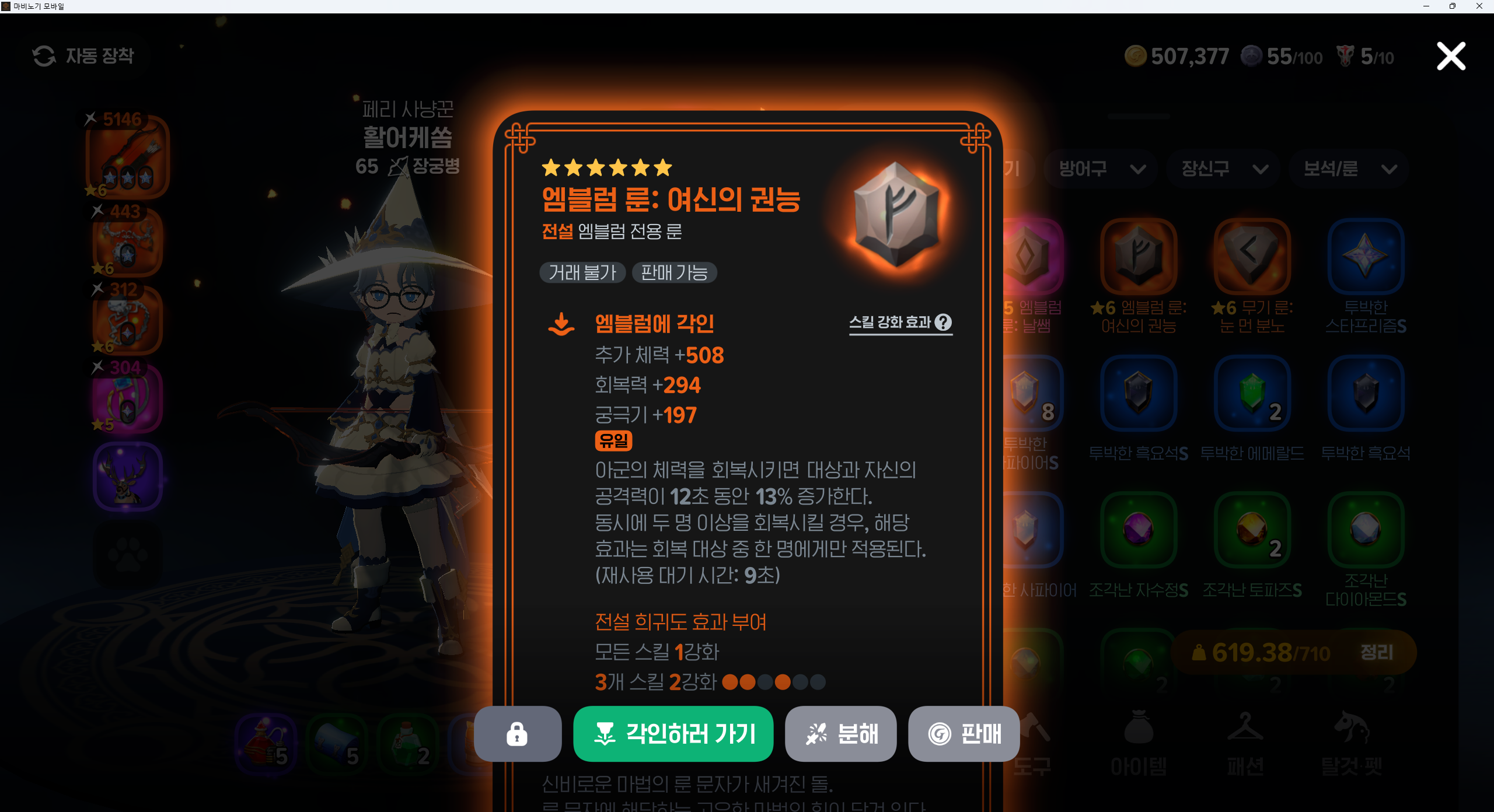The height and width of the screenshot is (812, 1494).
Task: Click the green 각인하러 가기 button
Action: tap(673, 733)
